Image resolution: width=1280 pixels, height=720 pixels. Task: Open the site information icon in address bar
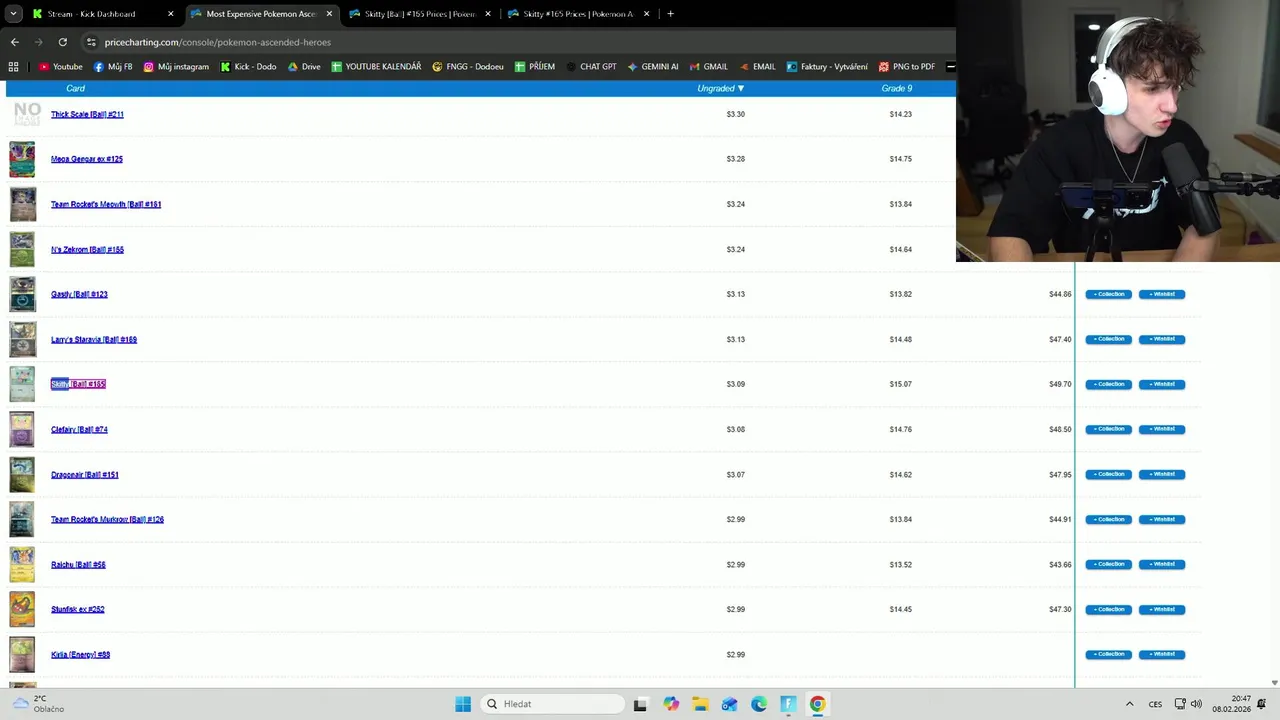pyautogui.click(x=91, y=42)
